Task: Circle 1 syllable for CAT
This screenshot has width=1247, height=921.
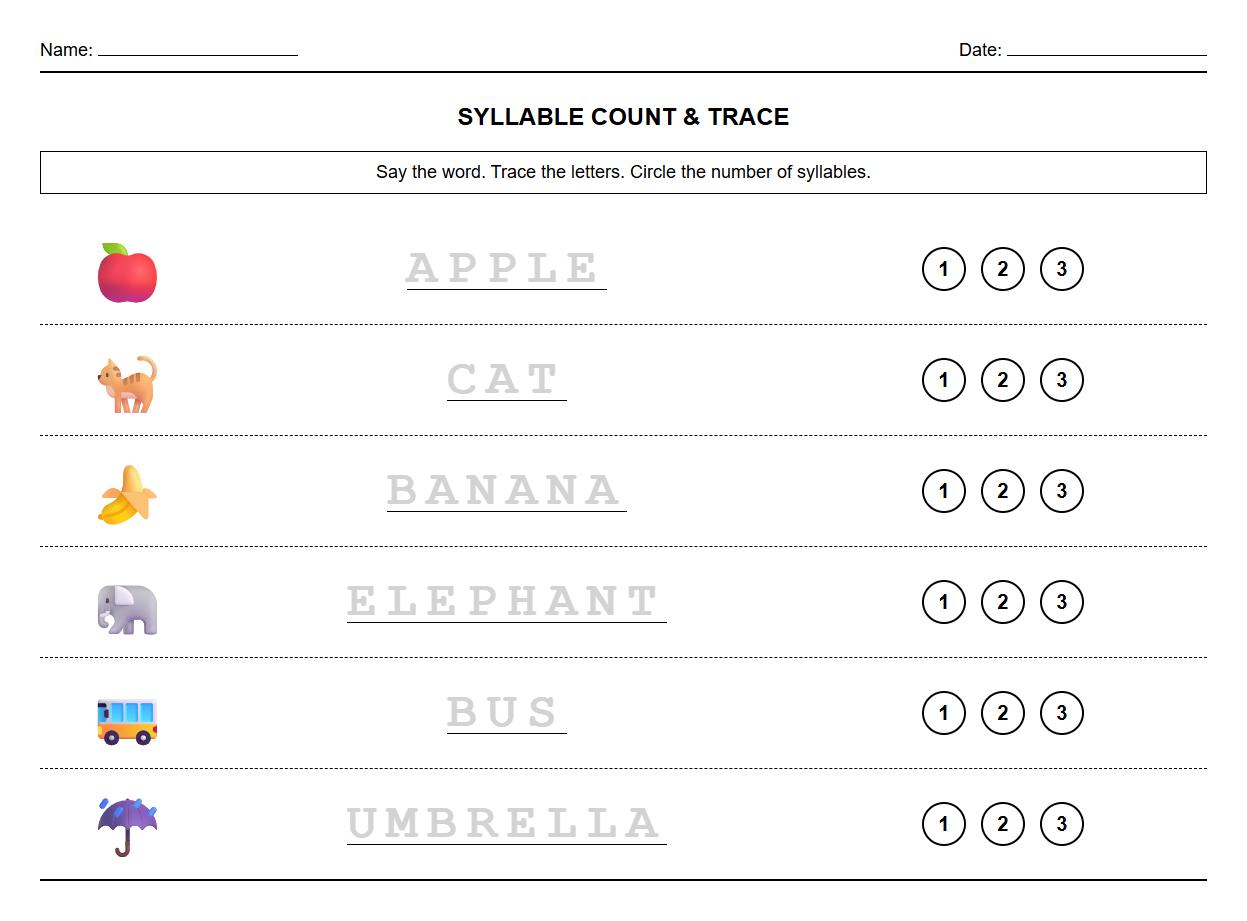Action: click(x=943, y=380)
